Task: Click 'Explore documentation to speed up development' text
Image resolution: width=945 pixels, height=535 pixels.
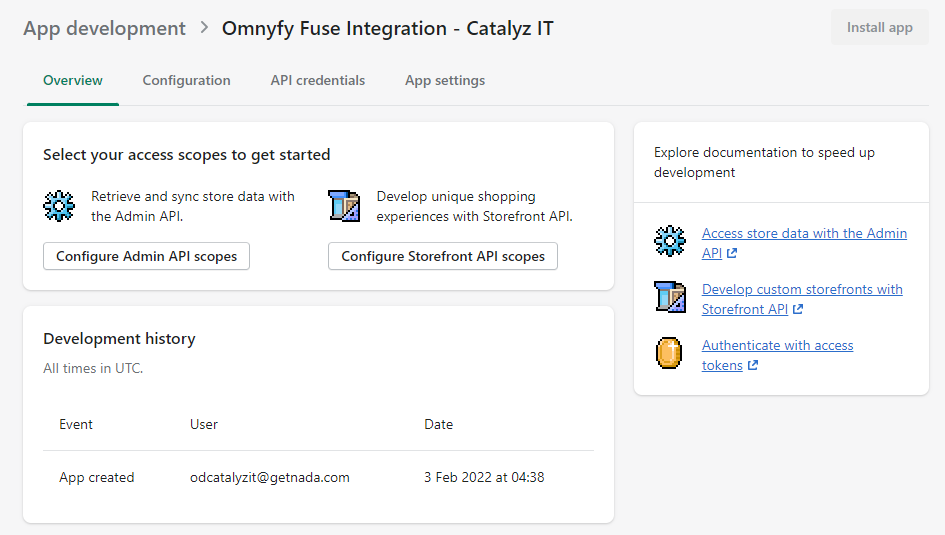Action: pos(764,162)
